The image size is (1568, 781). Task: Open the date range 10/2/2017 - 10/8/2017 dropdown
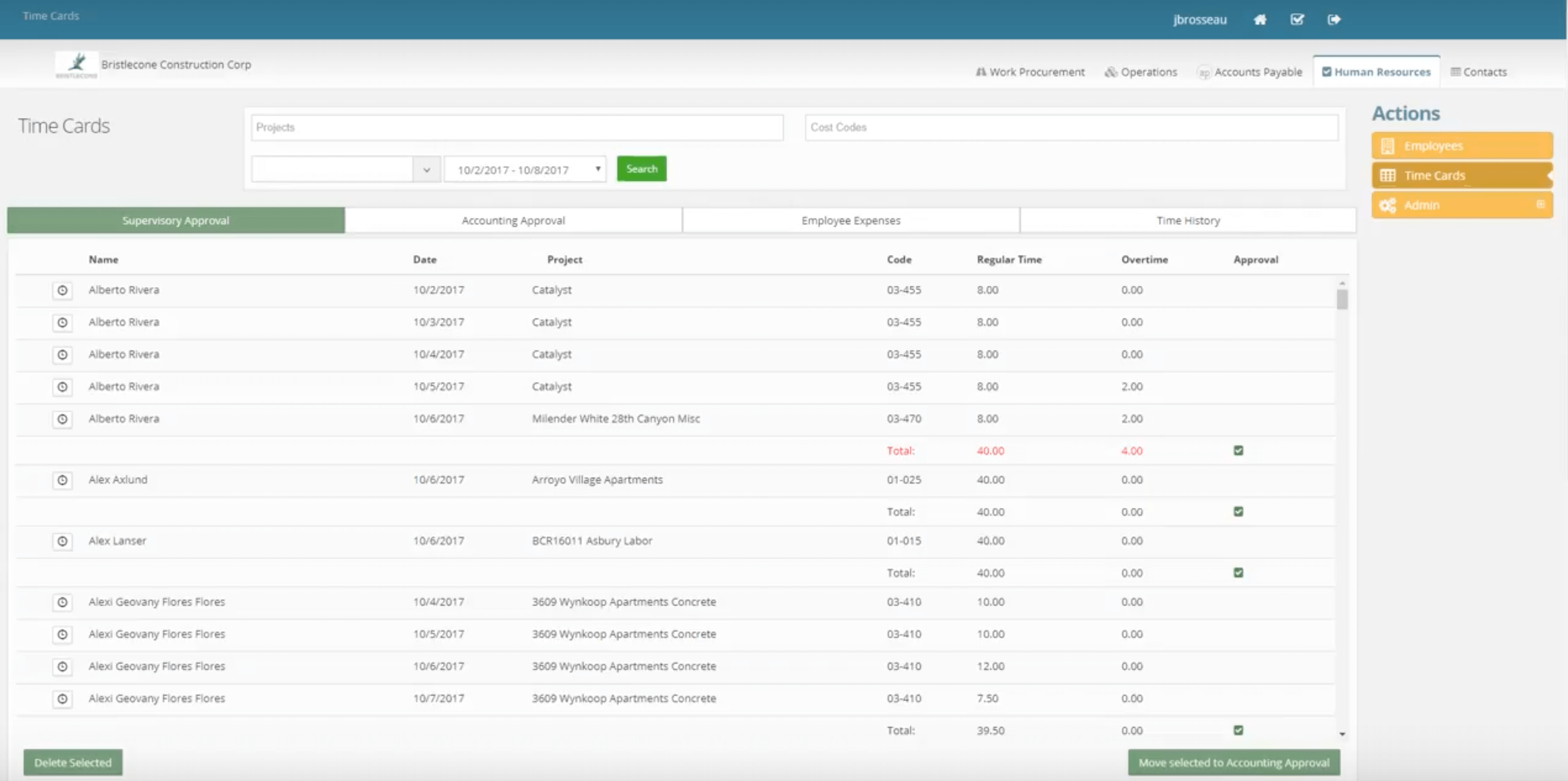tap(524, 169)
